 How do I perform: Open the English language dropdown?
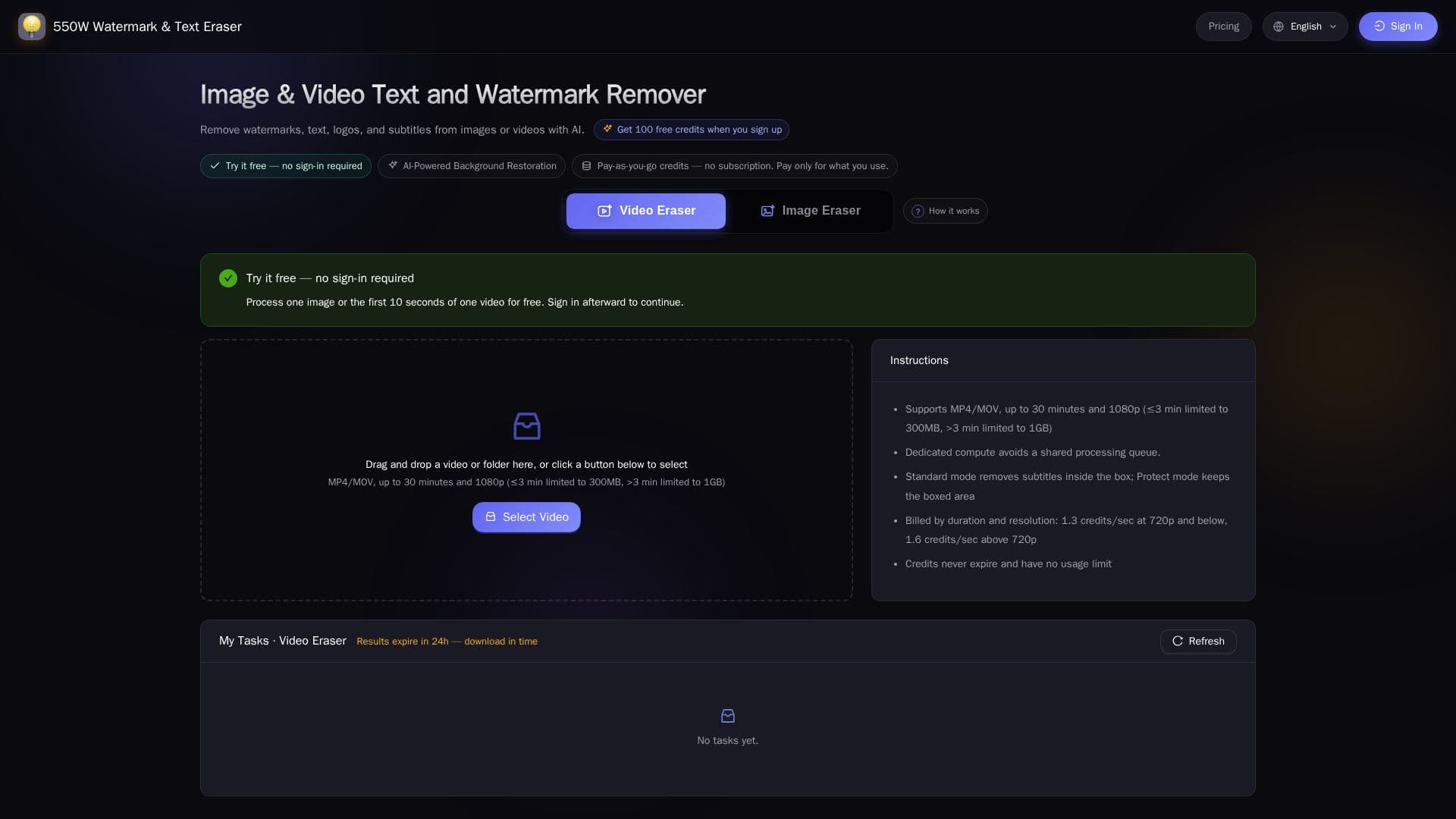(1305, 27)
